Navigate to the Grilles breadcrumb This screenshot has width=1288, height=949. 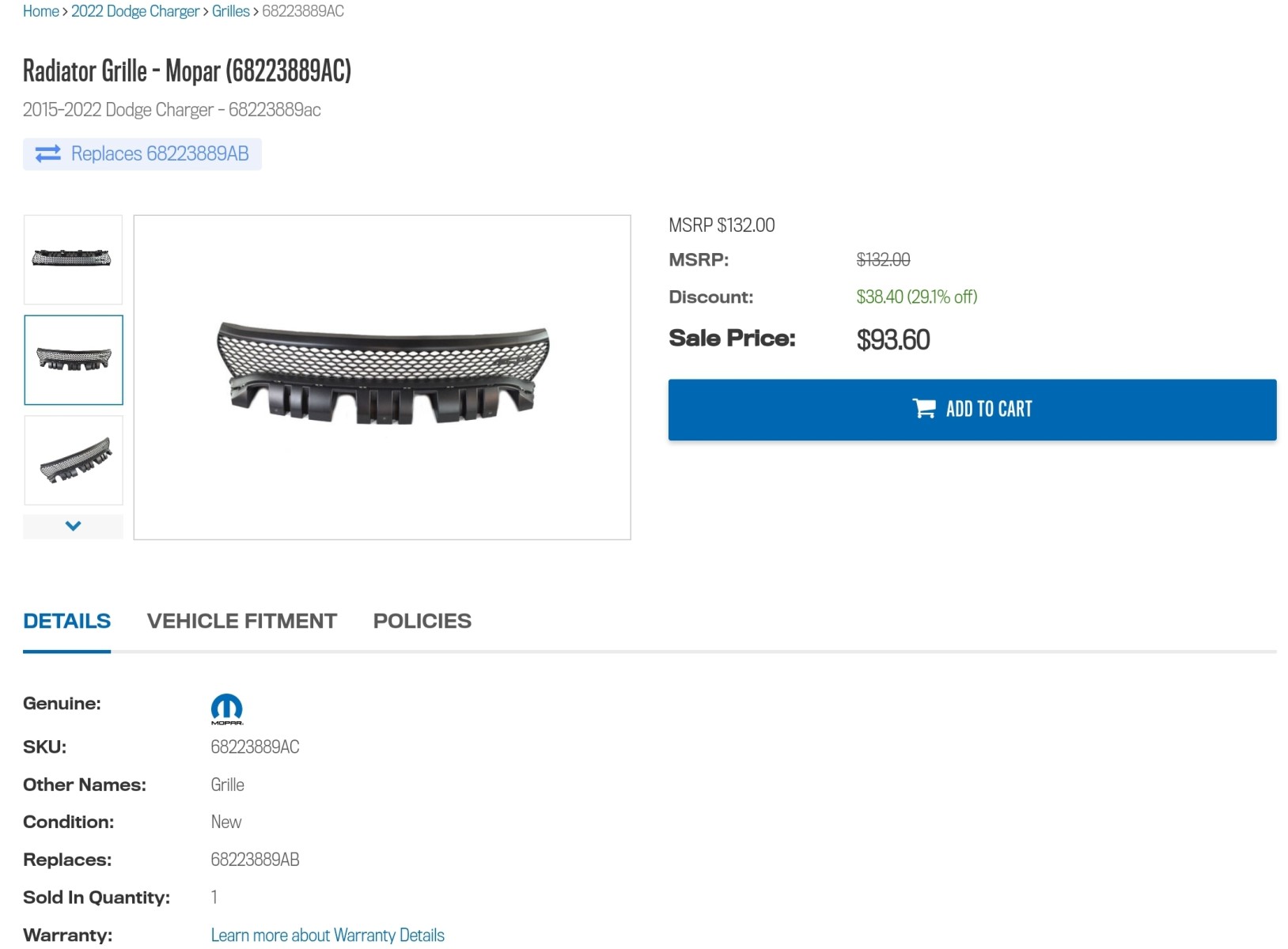(x=230, y=11)
